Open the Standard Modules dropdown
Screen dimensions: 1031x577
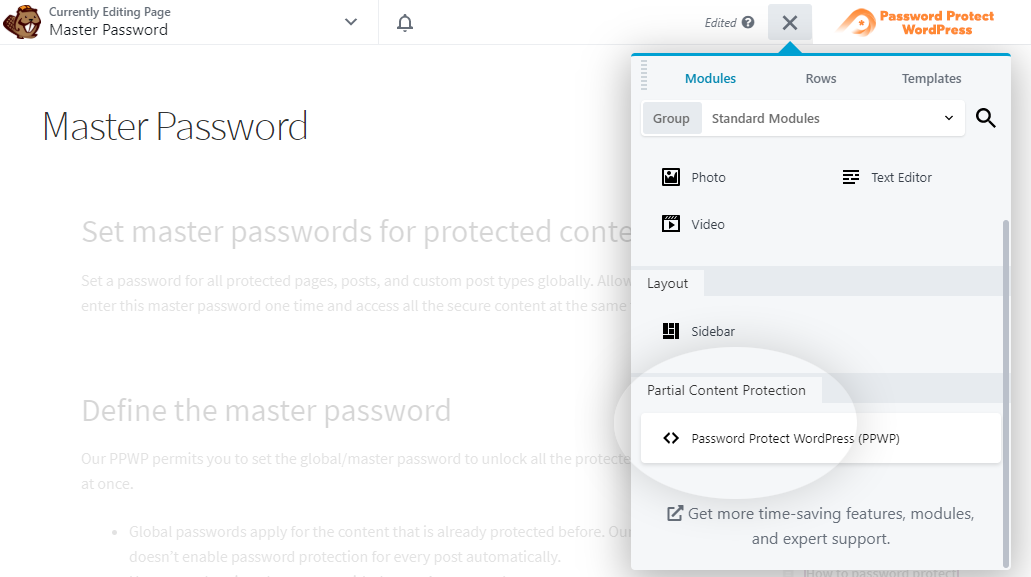coord(832,118)
